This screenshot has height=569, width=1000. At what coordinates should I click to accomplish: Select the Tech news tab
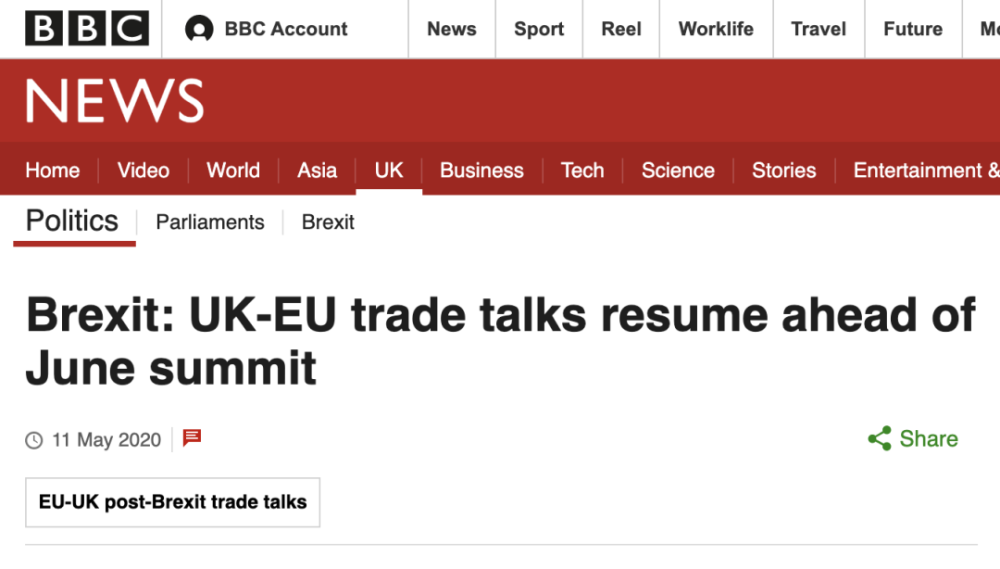pos(582,170)
